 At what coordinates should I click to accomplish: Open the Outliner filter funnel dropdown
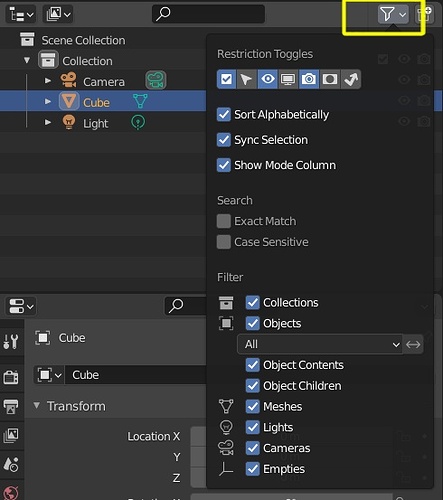pos(393,14)
